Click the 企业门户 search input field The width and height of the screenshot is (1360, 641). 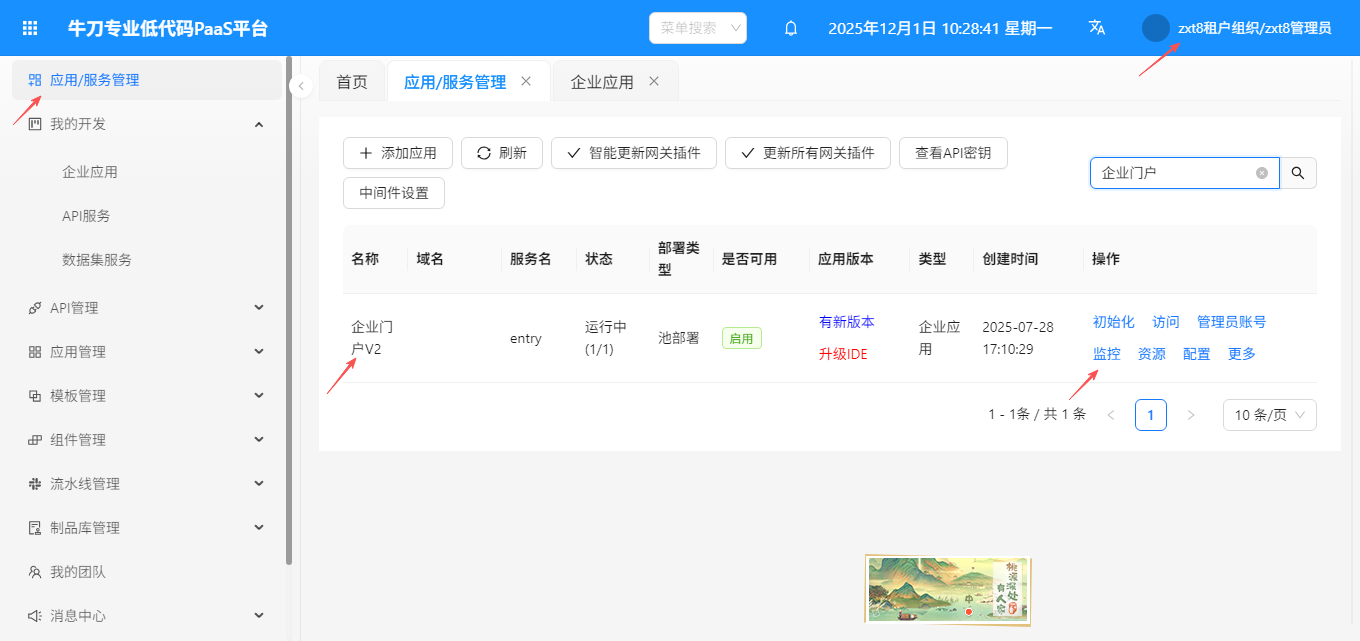1172,173
